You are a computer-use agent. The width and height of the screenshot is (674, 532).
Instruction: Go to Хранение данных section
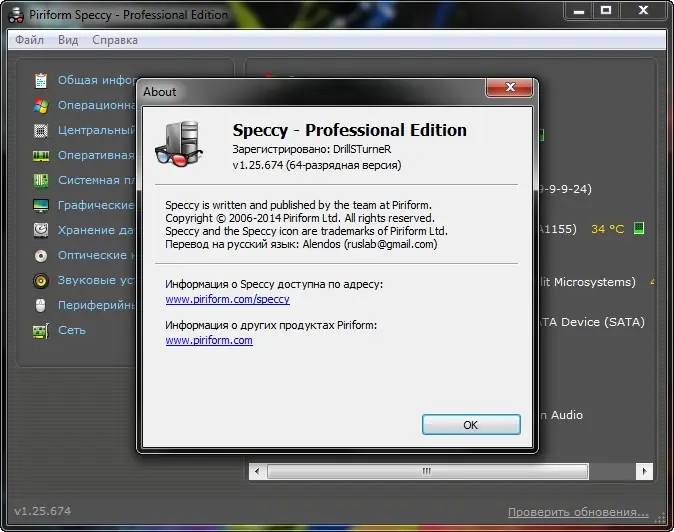[97, 230]
